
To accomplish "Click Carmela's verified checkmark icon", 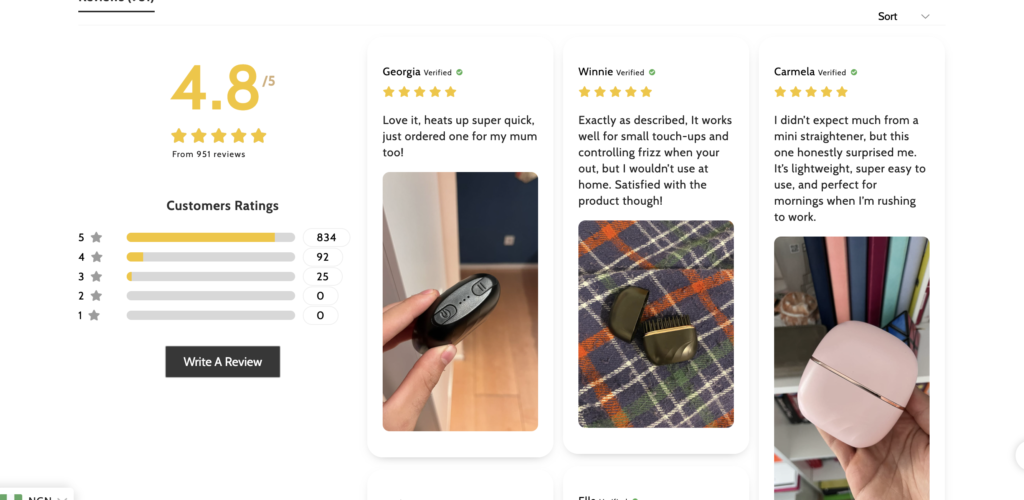I will click(854, 72).
